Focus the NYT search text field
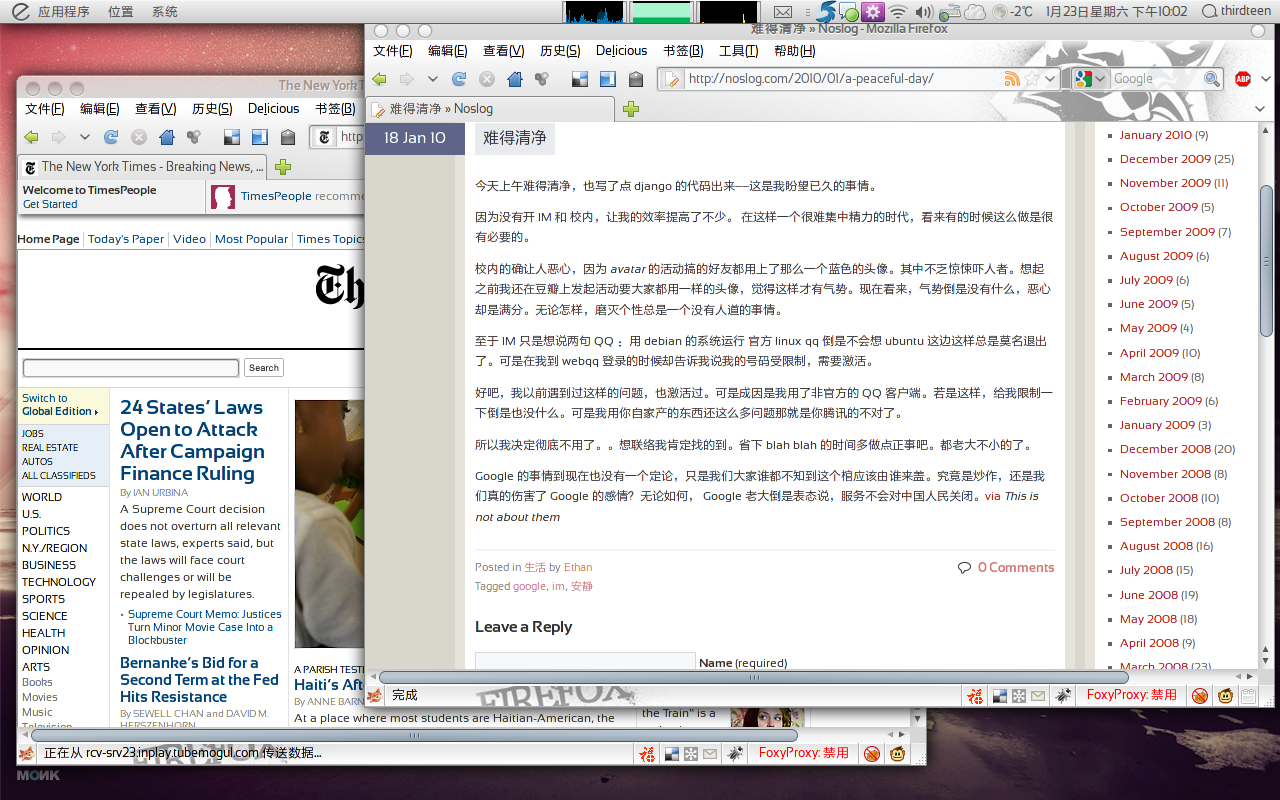The width and height of the screenshot is (1280, 800). point(131,368)
